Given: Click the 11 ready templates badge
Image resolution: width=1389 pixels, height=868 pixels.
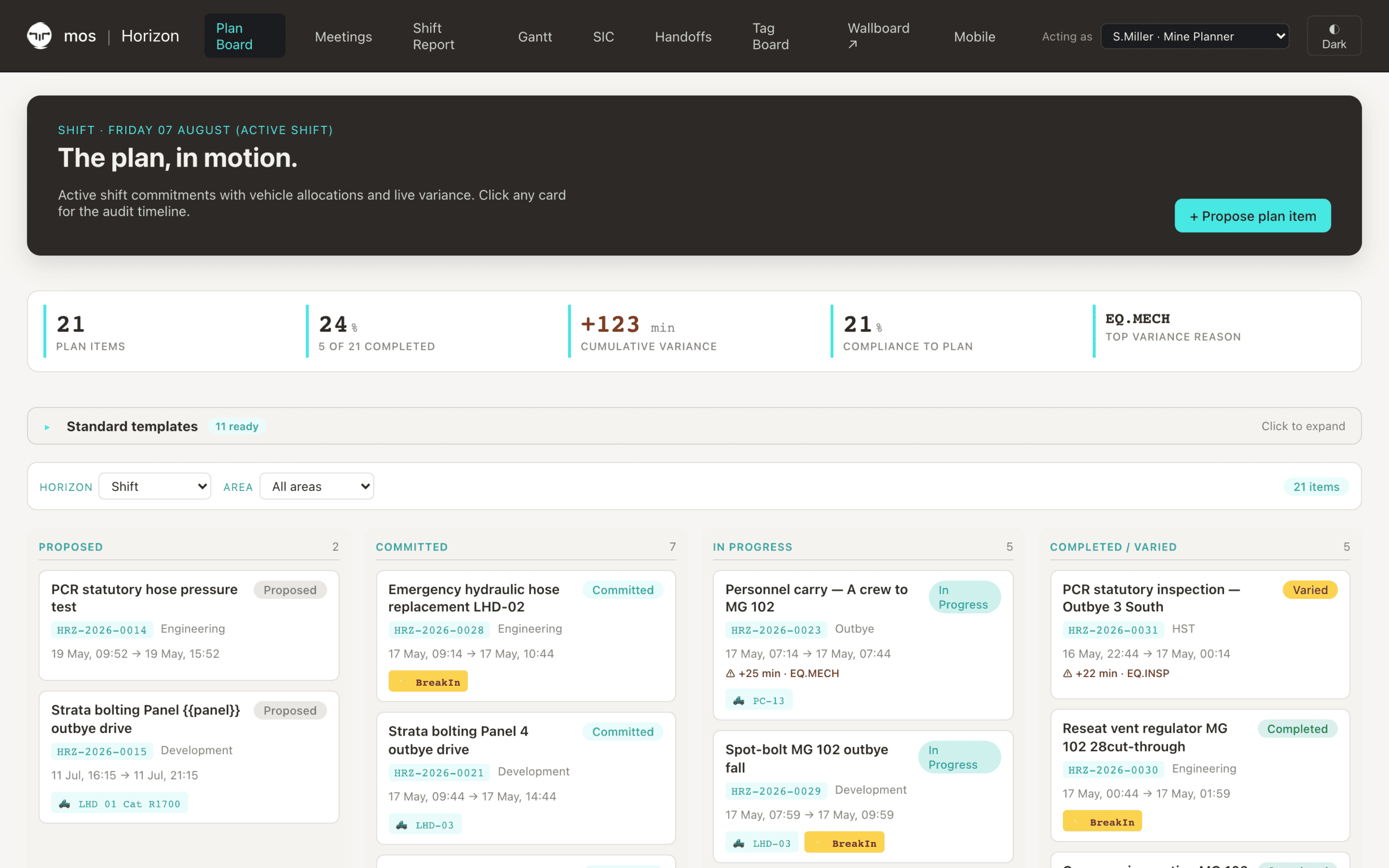Looking at the screenshot, I should pos(237,426).
